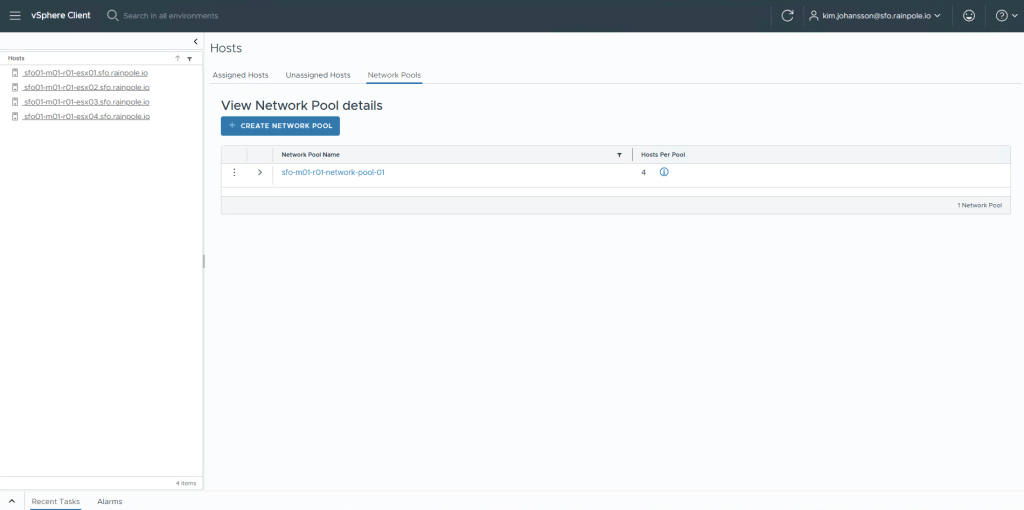Open the smiley feedback icon

coord(968,16)
